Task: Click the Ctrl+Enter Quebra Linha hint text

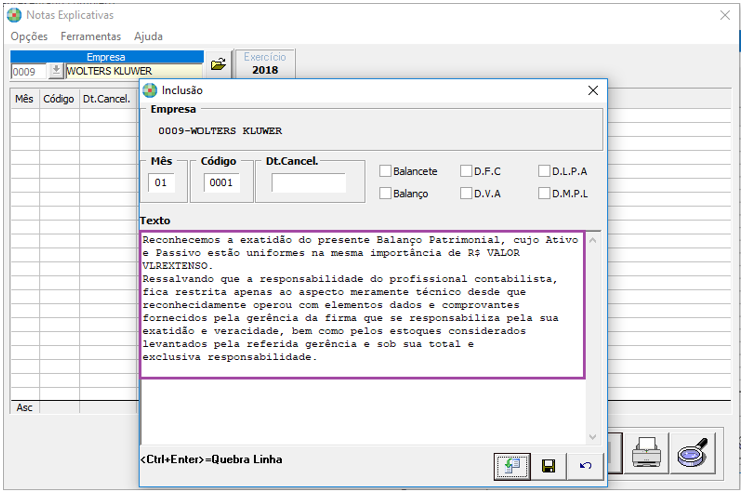Action: (211, 459)
